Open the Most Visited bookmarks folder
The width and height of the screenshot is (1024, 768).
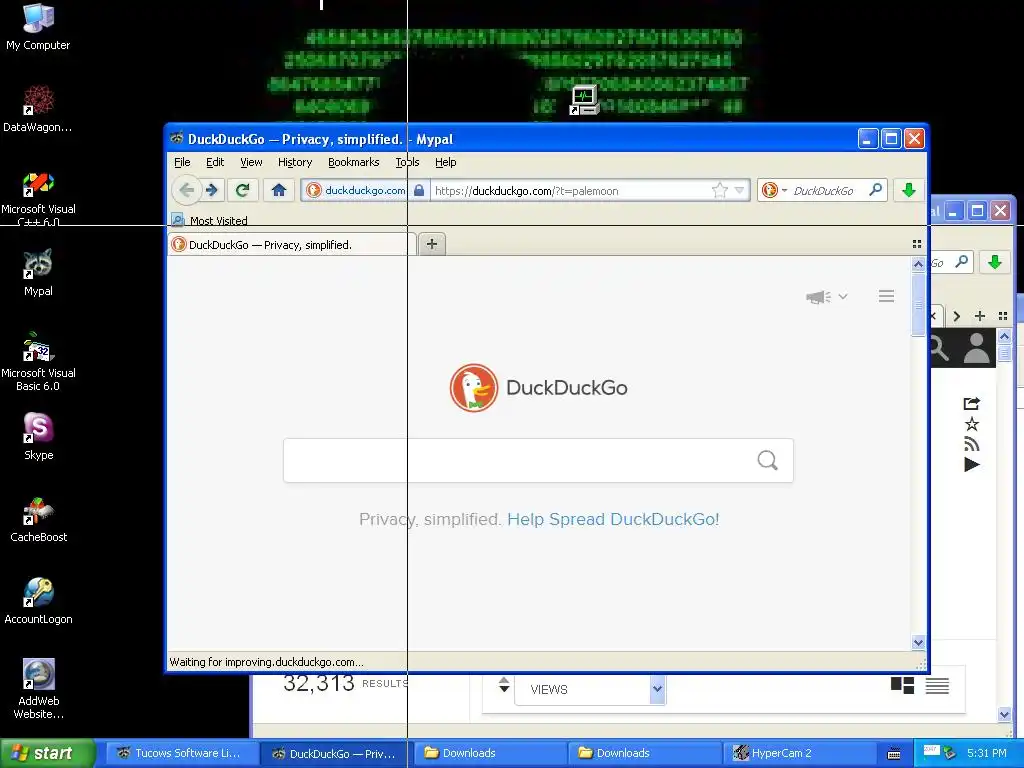coord(209,221)
